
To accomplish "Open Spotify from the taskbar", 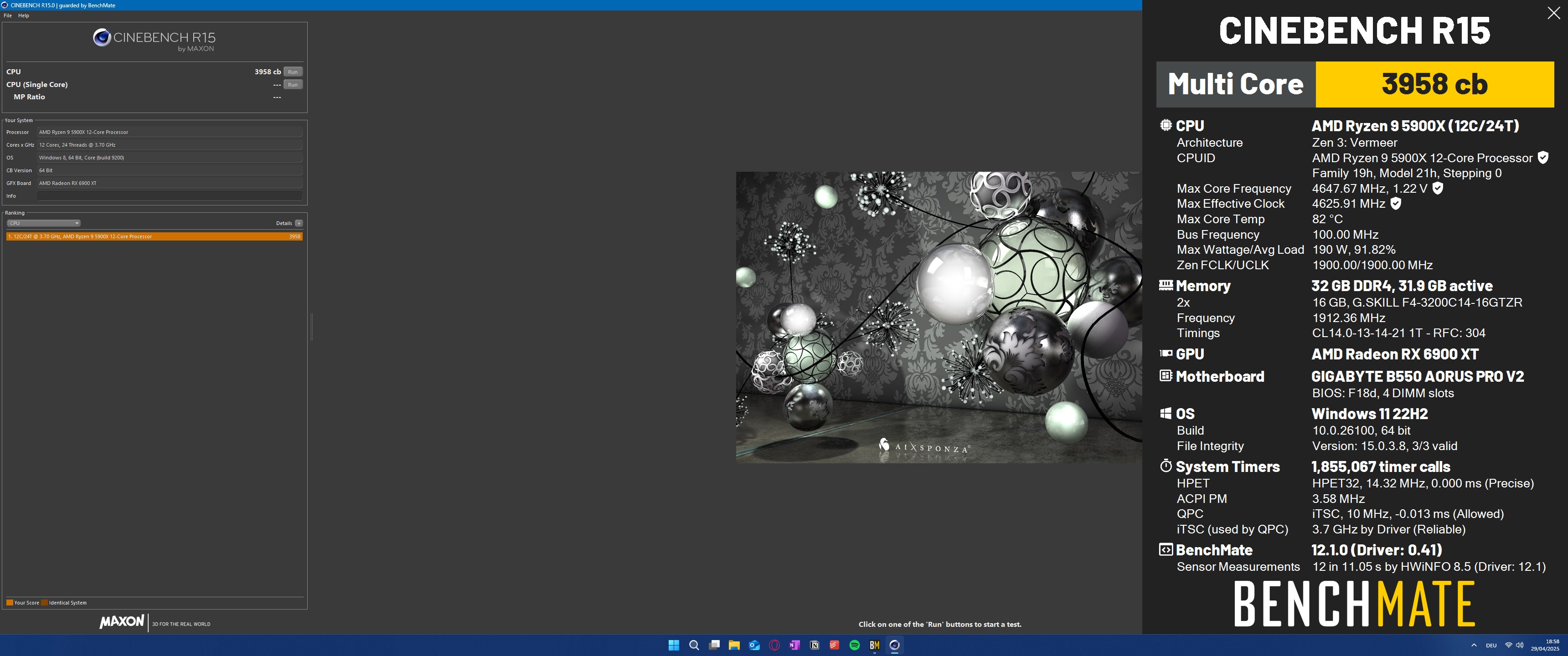I will click(855, 645).
